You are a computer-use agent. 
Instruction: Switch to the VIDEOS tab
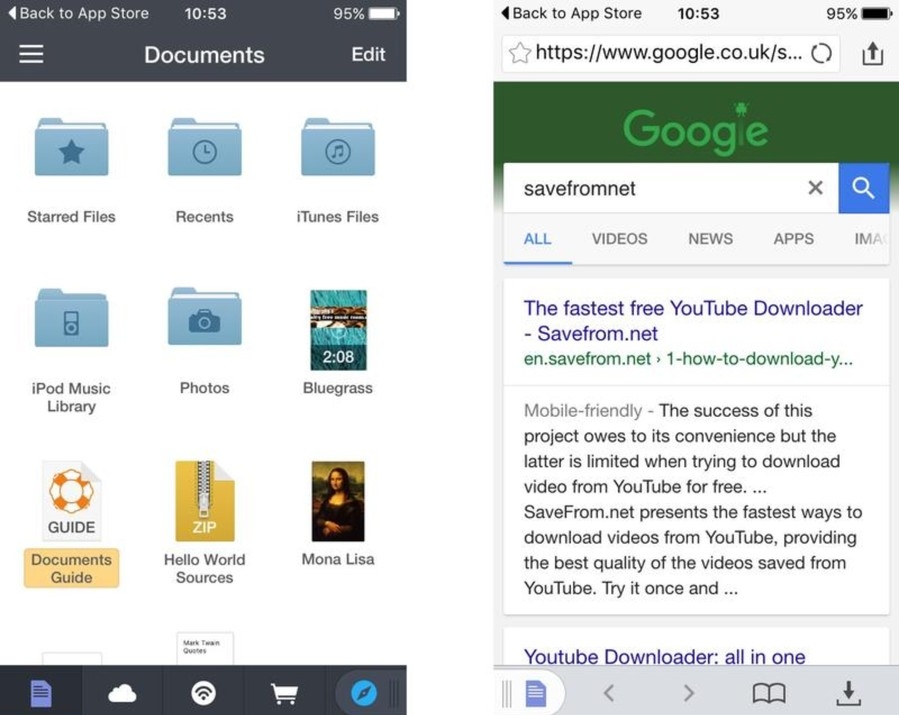coord(620,239)
